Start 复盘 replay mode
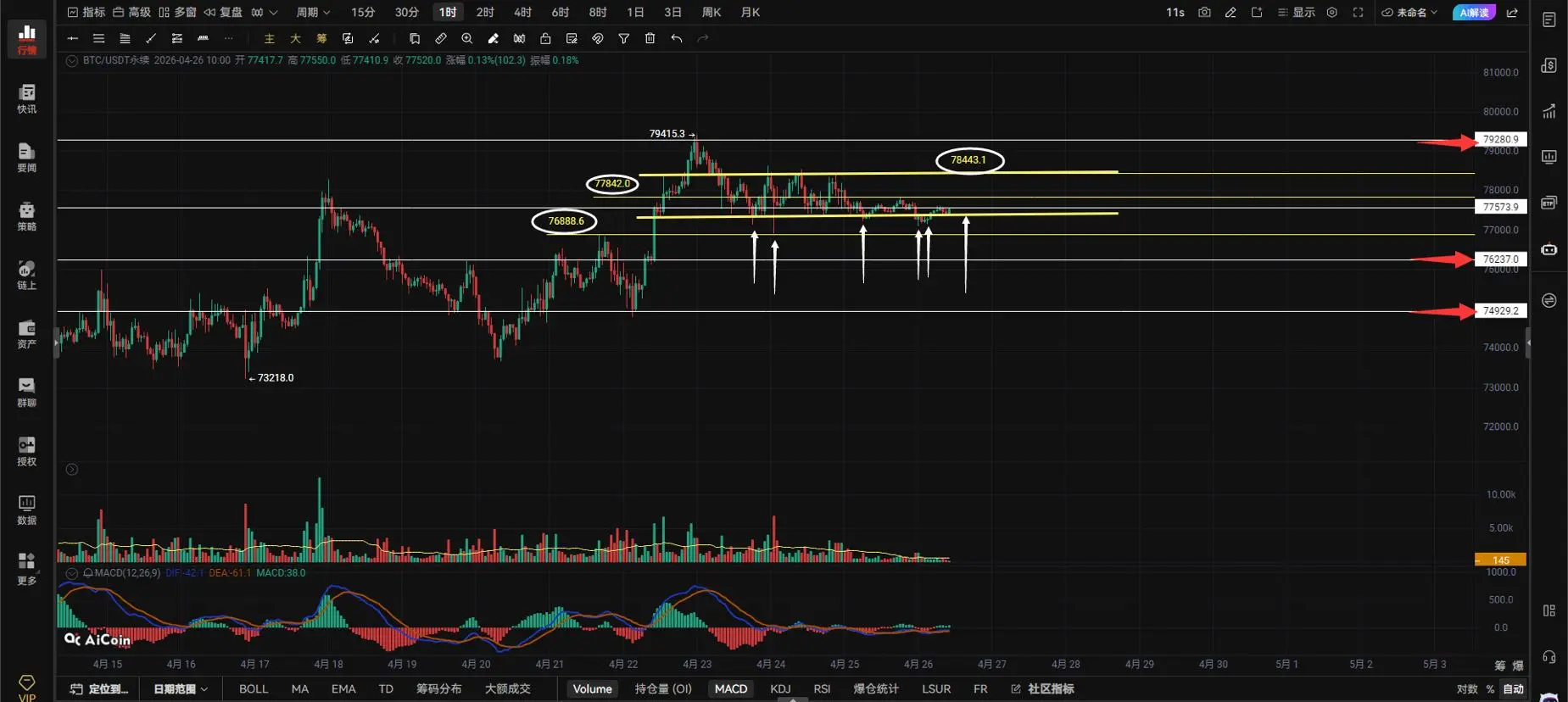This screenshot has width=1568, height=702. [223, 13]
